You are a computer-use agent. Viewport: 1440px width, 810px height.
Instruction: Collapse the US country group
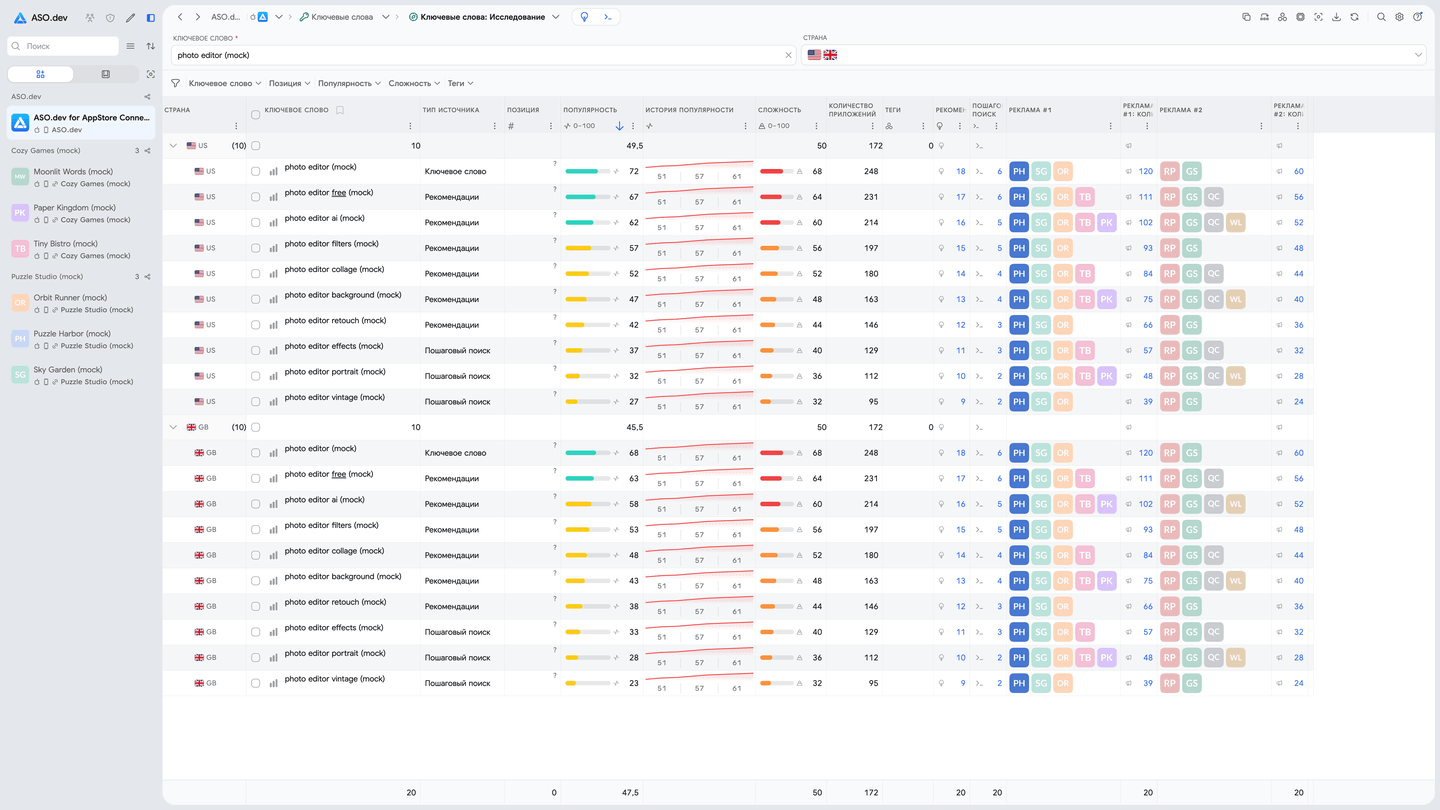coord(173,146)
